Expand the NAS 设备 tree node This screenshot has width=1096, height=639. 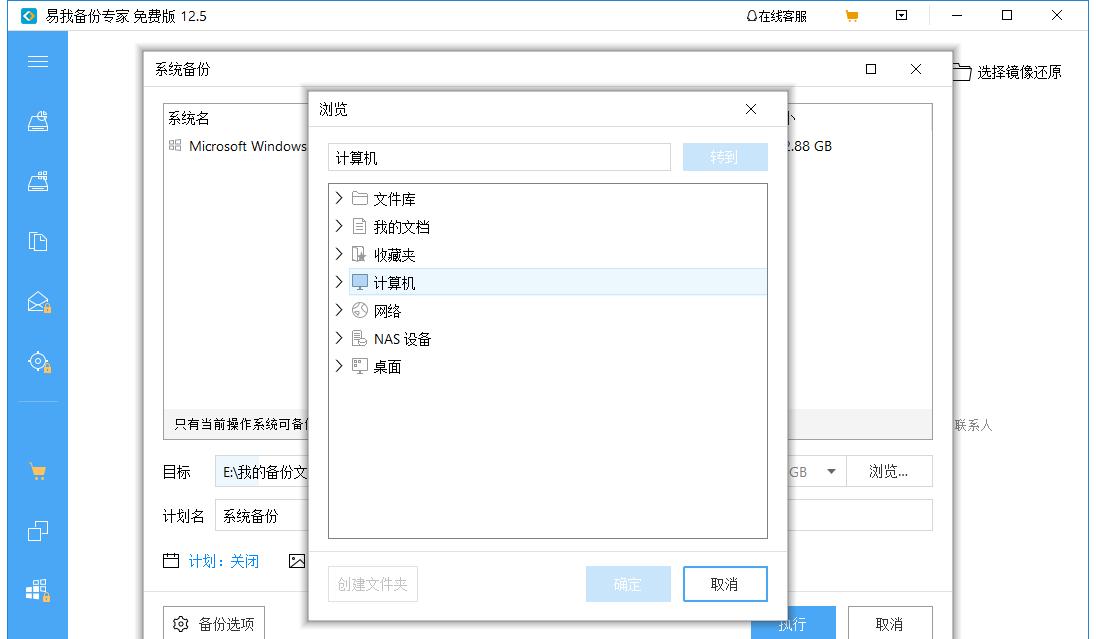point(339,338)
